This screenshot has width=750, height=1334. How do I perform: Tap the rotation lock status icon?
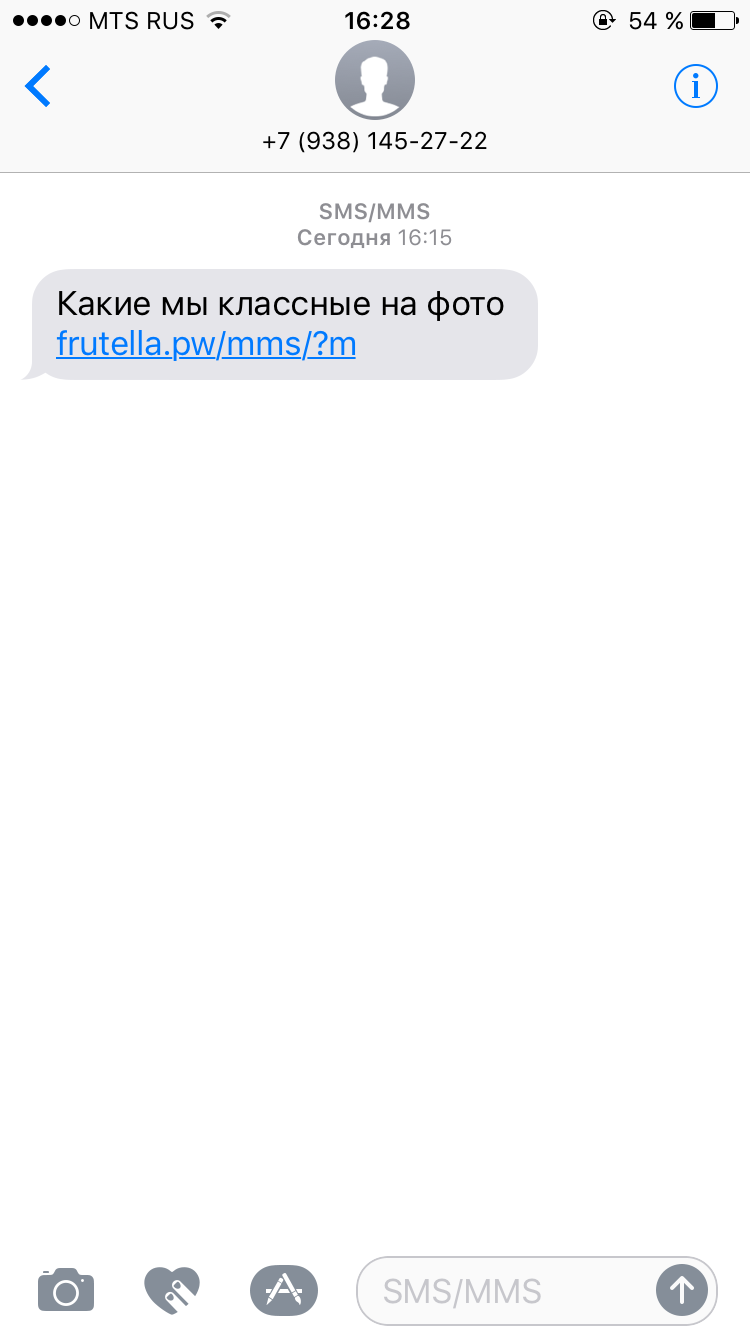click(x=603, y=20)
